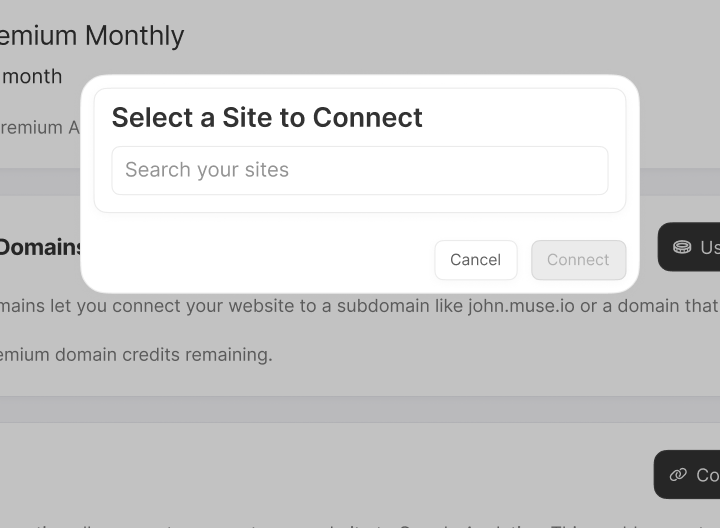720x528 pixels.
Task: Click the chain link icon on the lower button
Action: (x=678, y=475)
